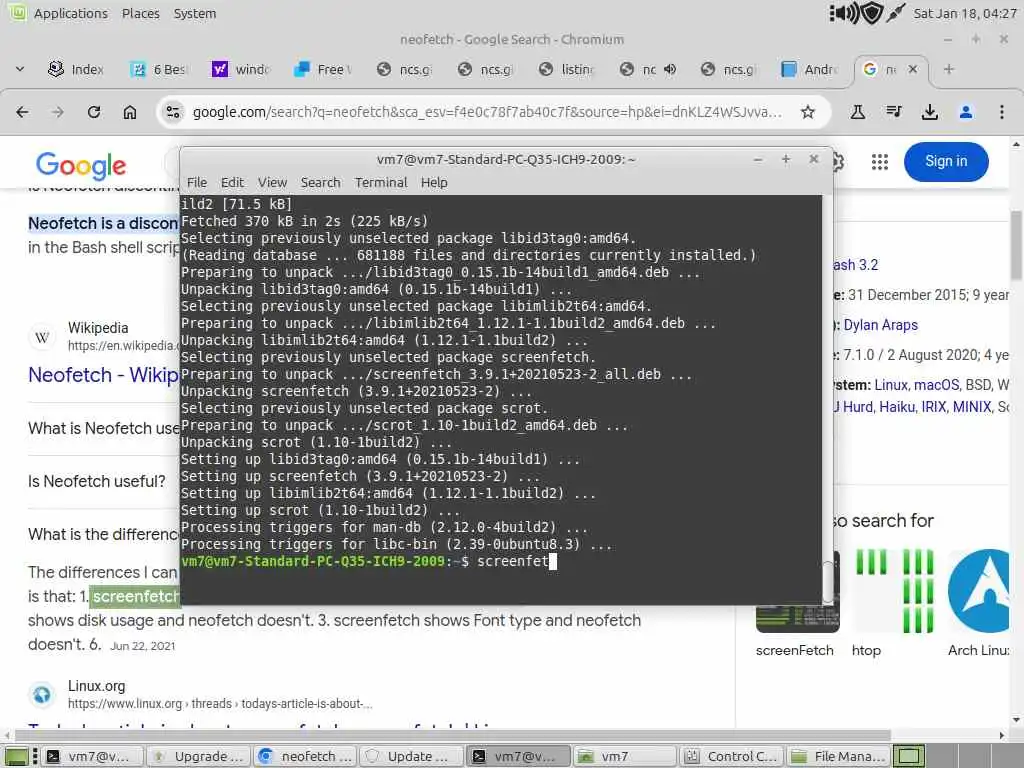This screenshot has height=768, width=1024.
Task: Open the Linux operating system link
Action: 891,385
